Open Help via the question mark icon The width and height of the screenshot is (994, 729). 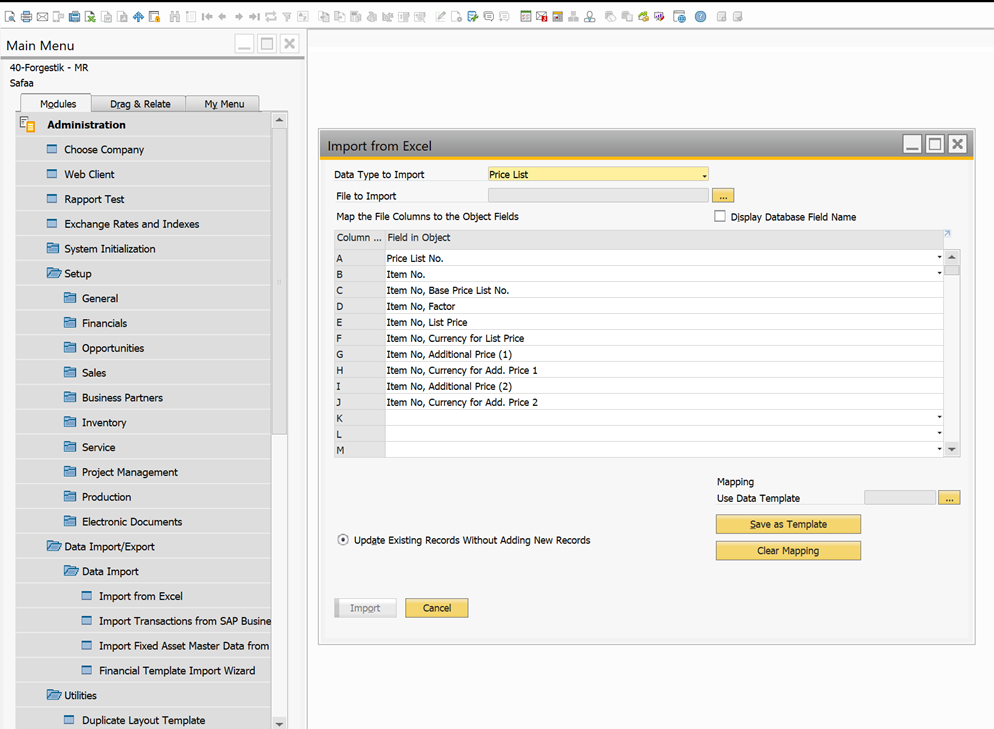coord(701,16)
